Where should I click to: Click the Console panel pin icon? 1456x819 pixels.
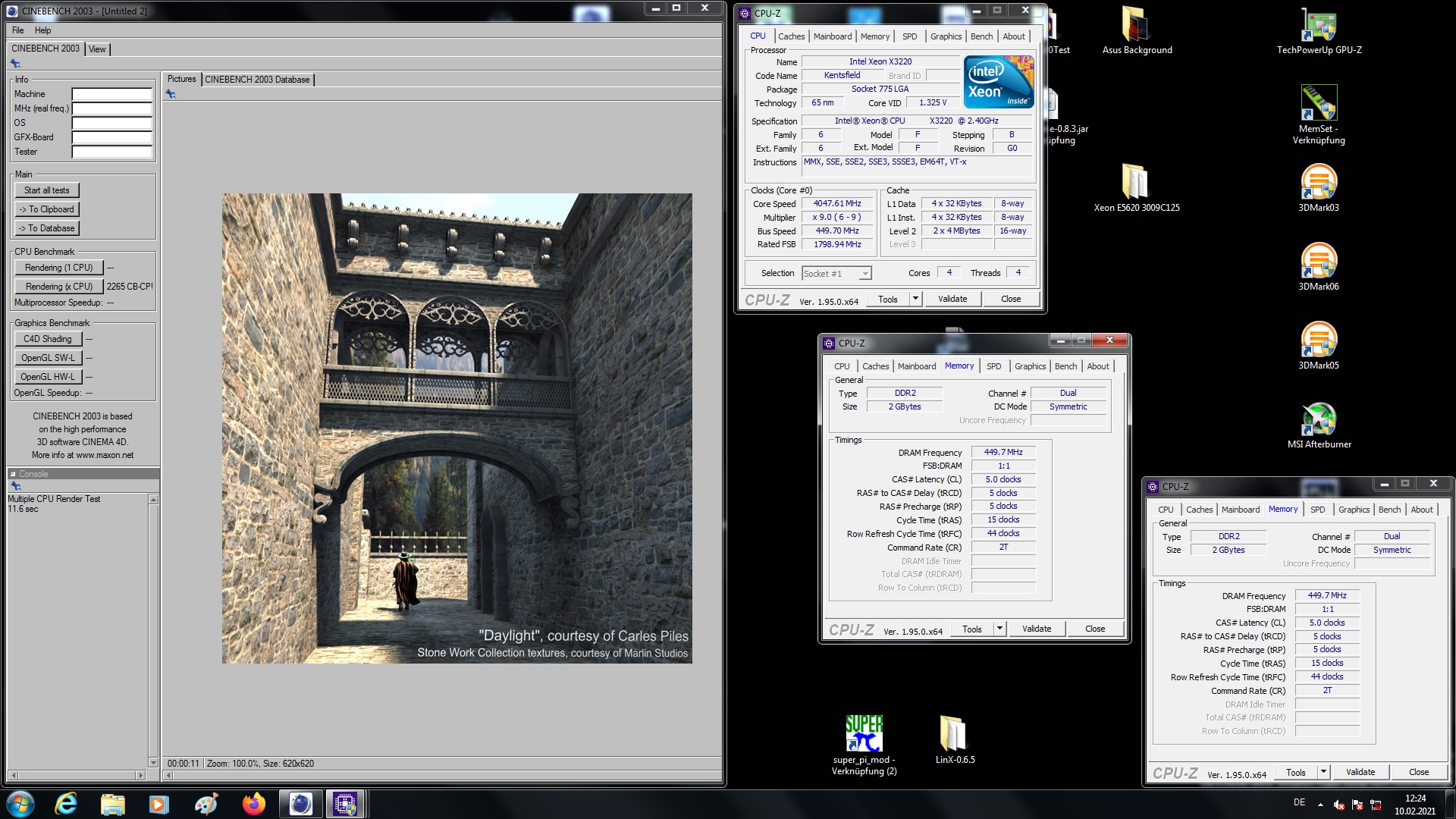[15, 485]
